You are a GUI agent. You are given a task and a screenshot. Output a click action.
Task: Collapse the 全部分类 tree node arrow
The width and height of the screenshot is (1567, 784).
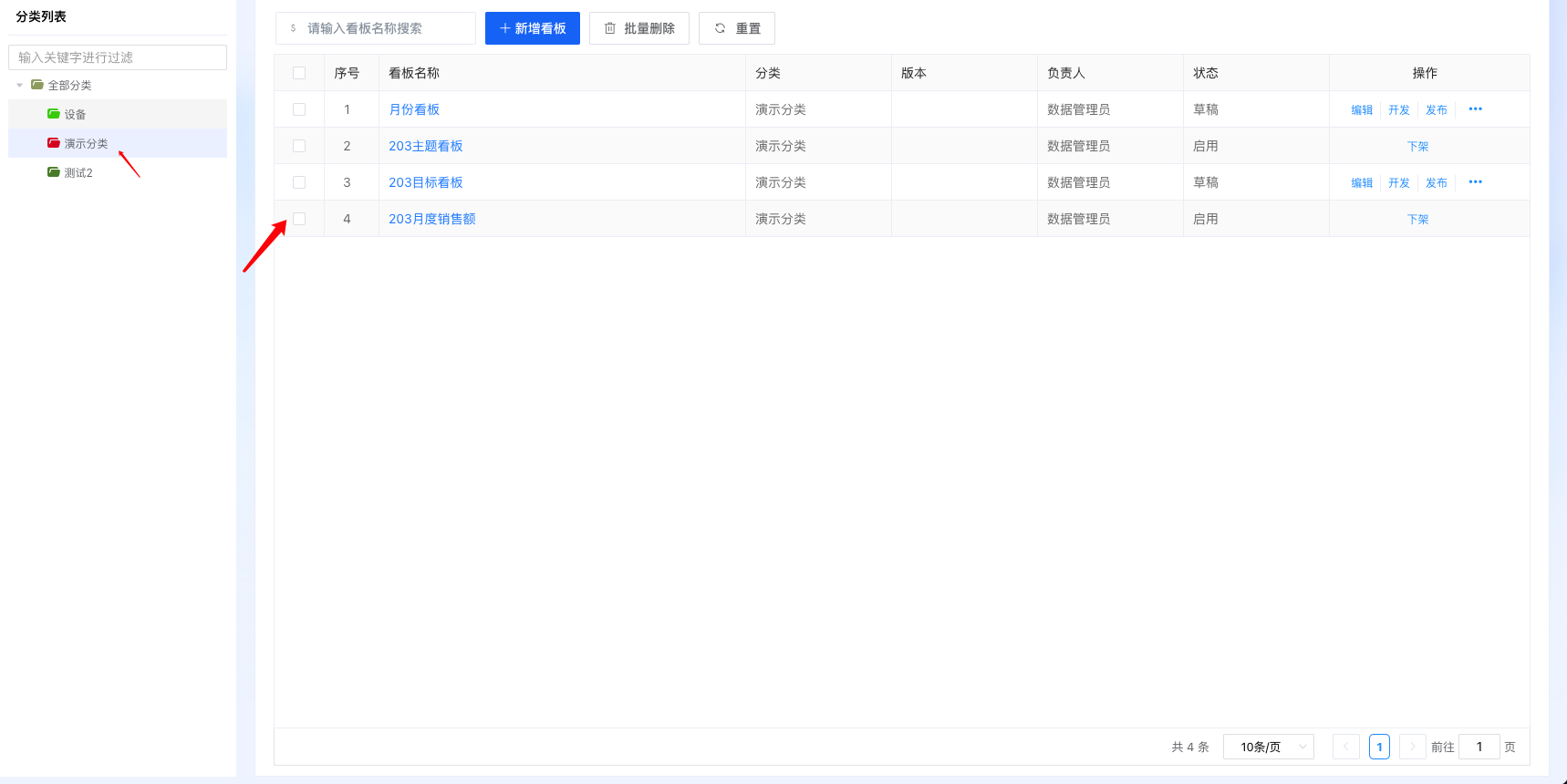pyautogui.click(x=20, y=86)
